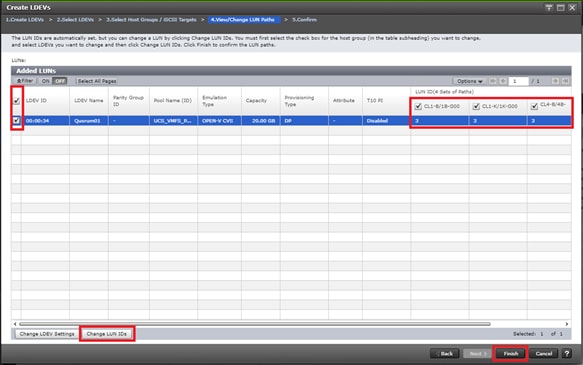The width and height of the screenshot is (583, 365).
Task: Close the Create LDEVs dialog
Action: [572, 7]
